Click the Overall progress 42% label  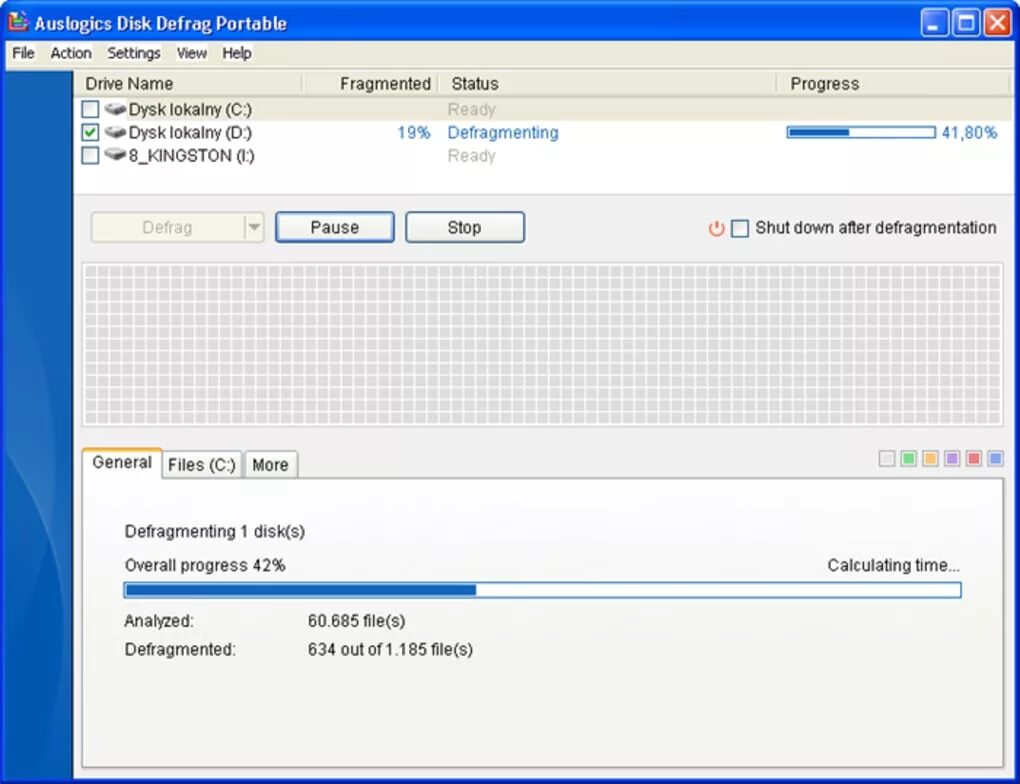[205, 565]
